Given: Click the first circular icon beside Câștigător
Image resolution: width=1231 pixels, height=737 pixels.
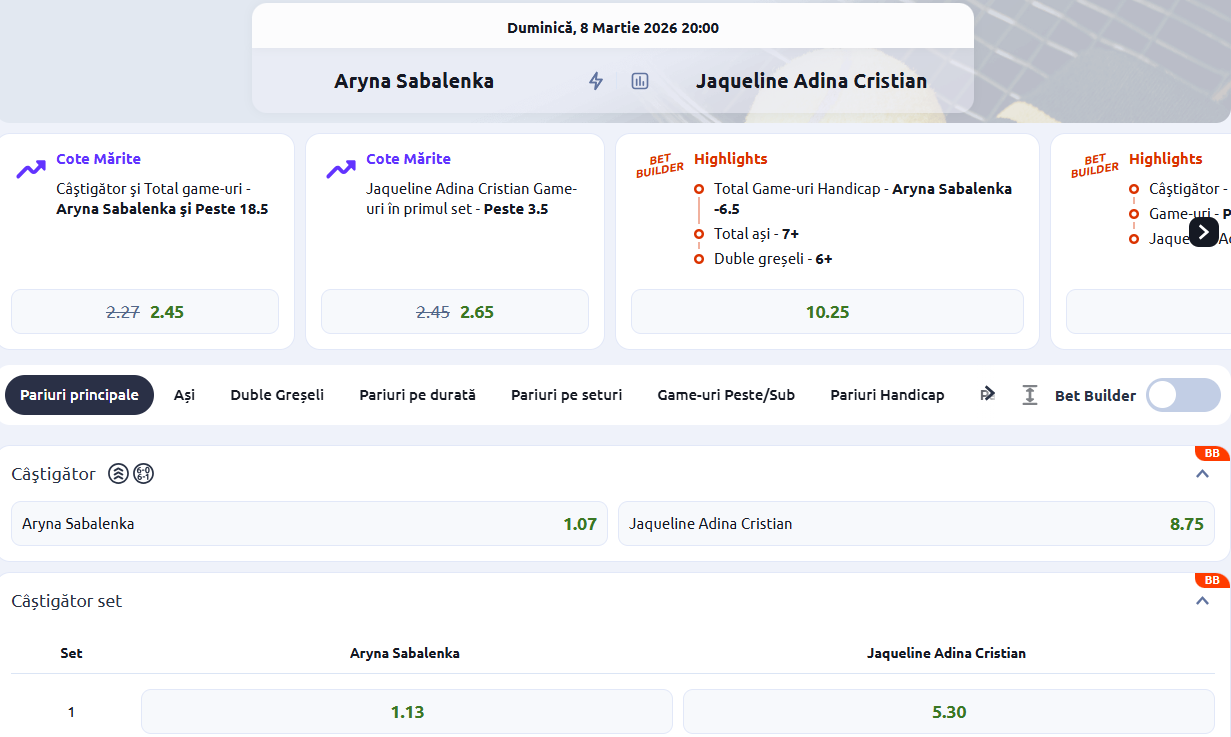Looking at the screenshot, I should point(118,474).
